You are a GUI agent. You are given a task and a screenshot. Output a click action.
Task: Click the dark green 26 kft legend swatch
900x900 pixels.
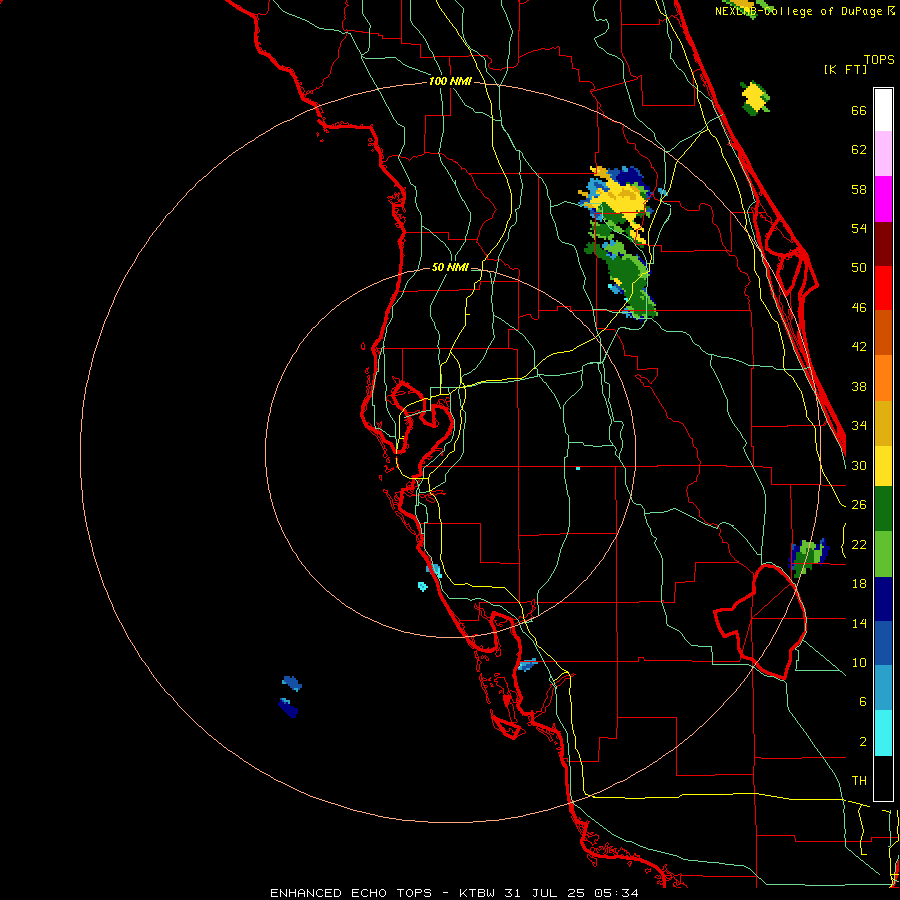tap(883, 509)
